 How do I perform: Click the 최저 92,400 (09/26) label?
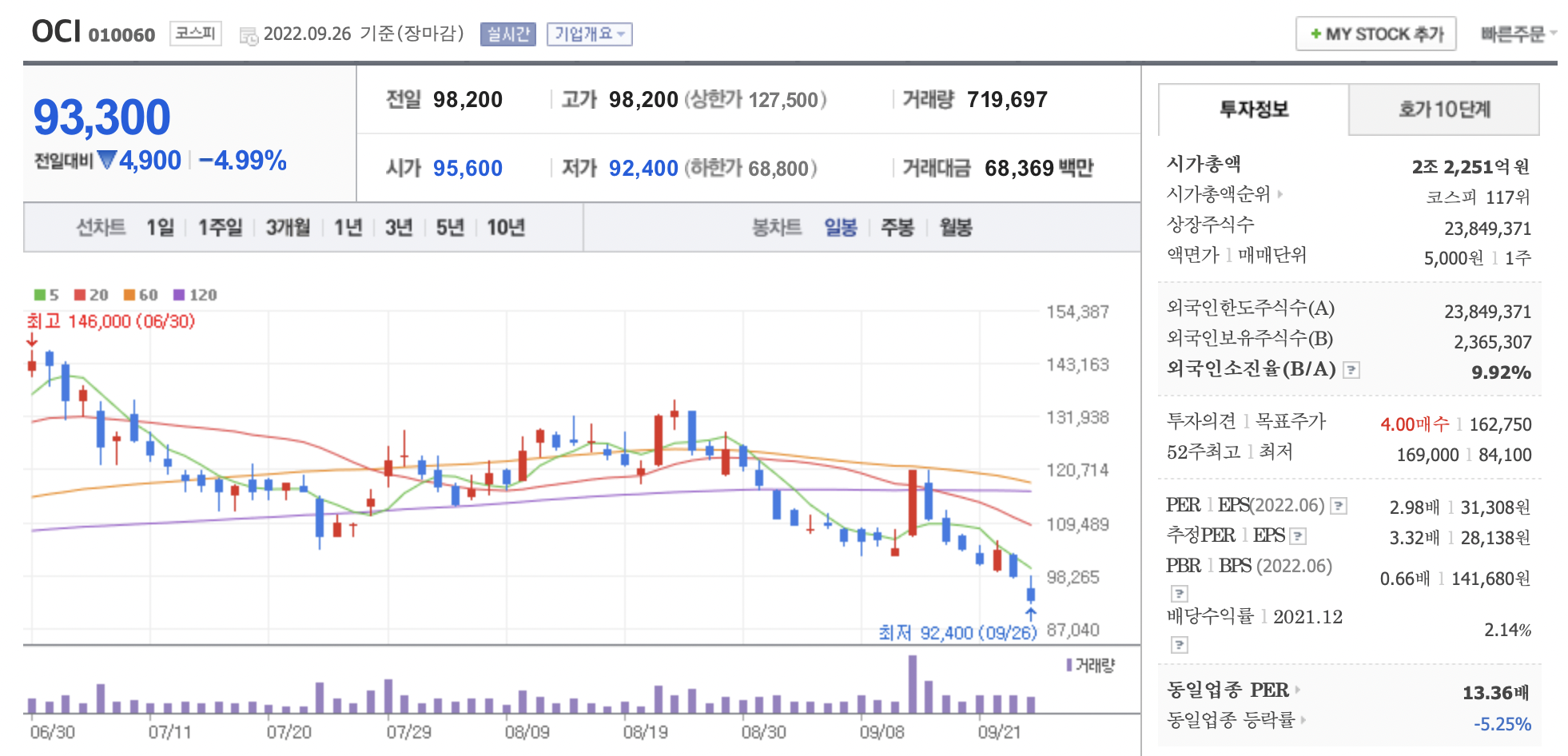957,633
